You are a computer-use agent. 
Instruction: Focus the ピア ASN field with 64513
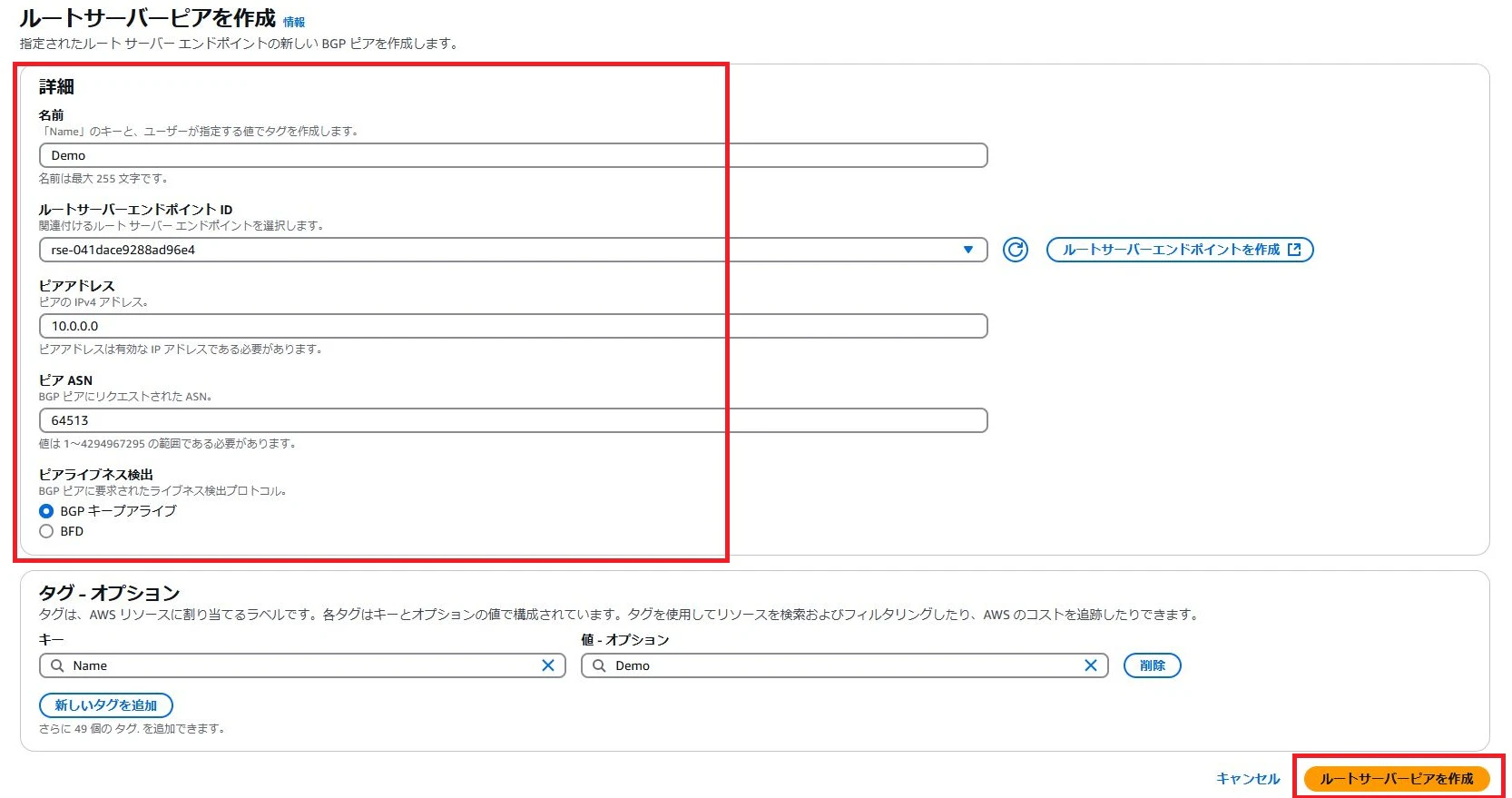pyautogui.click(x=513, y=420)
